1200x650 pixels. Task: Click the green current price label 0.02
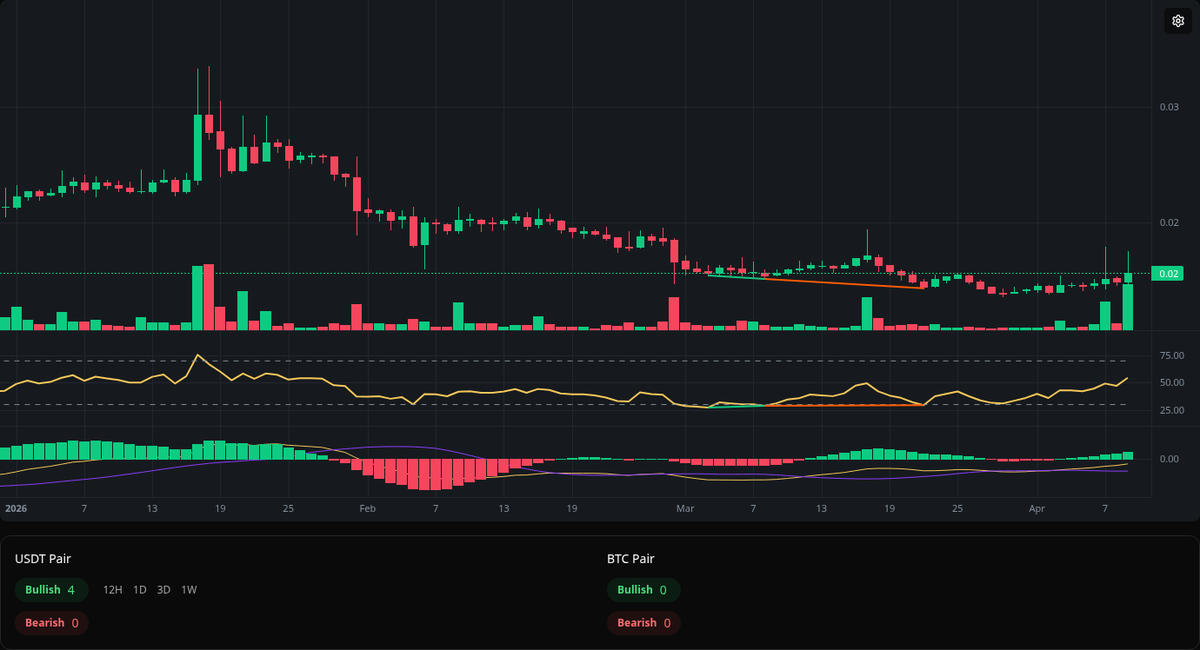(1169, 273)
